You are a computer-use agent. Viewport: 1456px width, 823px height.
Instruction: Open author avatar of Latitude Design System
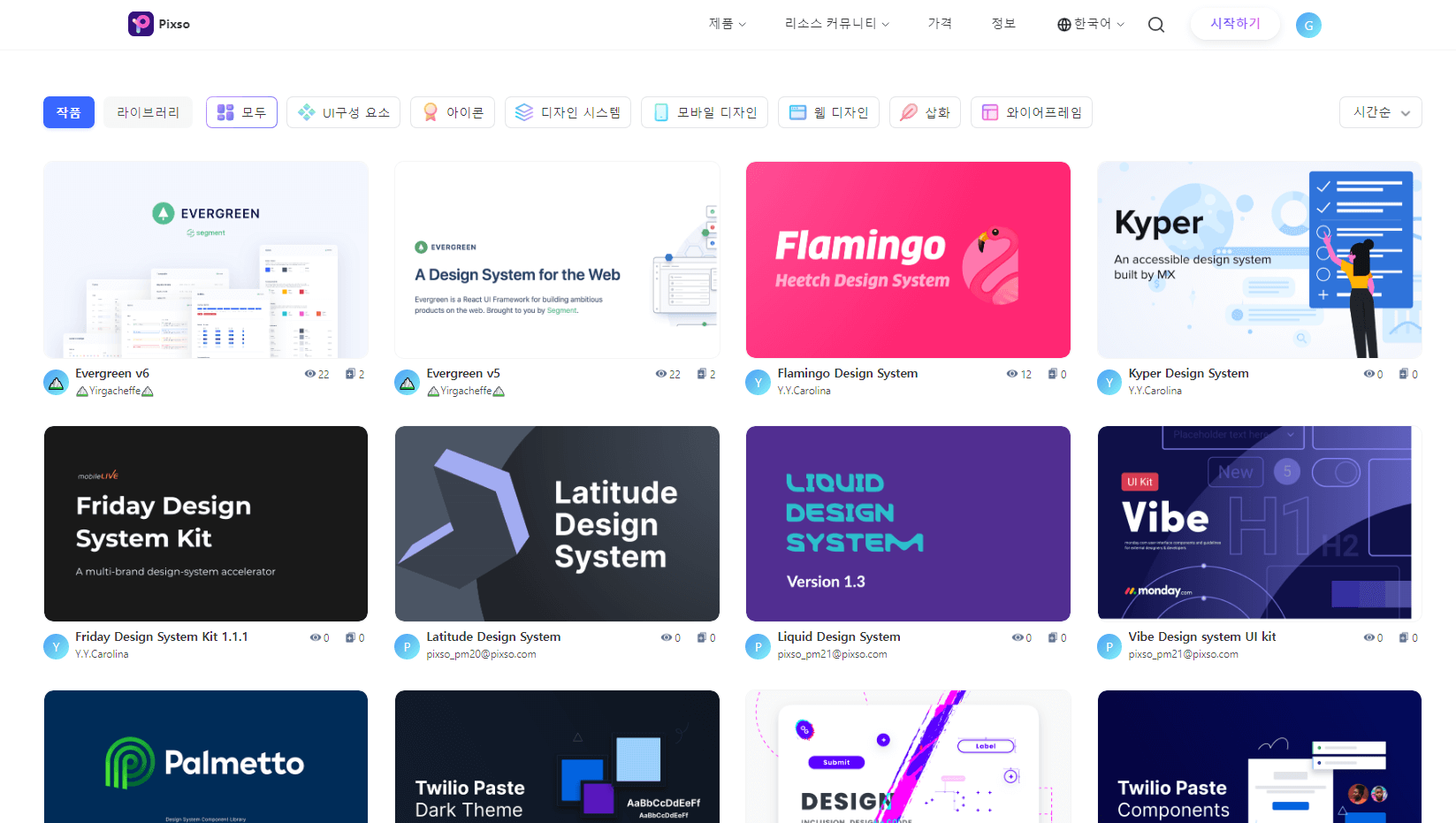coord(407,646)
